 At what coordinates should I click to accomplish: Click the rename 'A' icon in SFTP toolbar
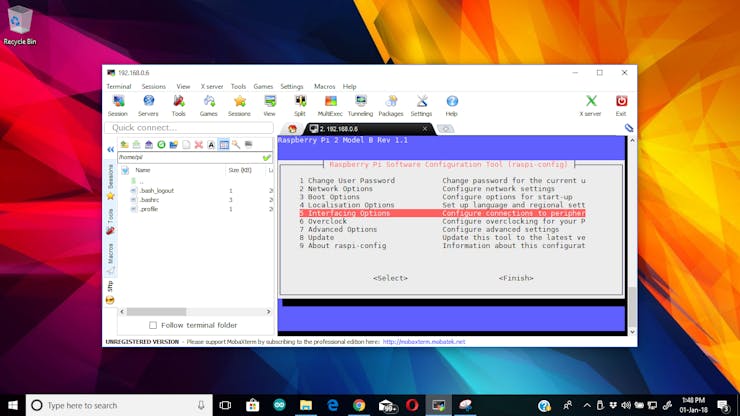pos(211,144)
